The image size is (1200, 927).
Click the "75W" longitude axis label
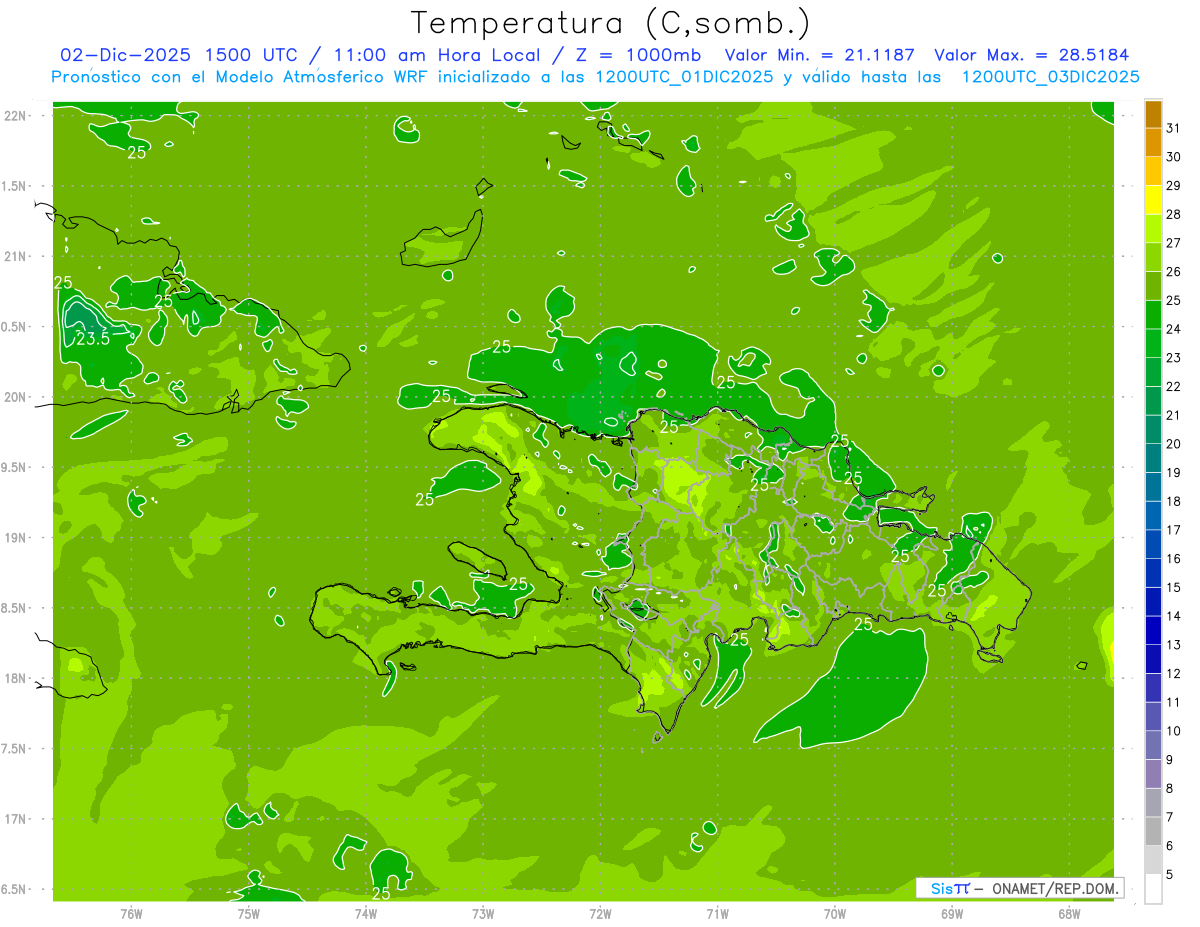248,914
